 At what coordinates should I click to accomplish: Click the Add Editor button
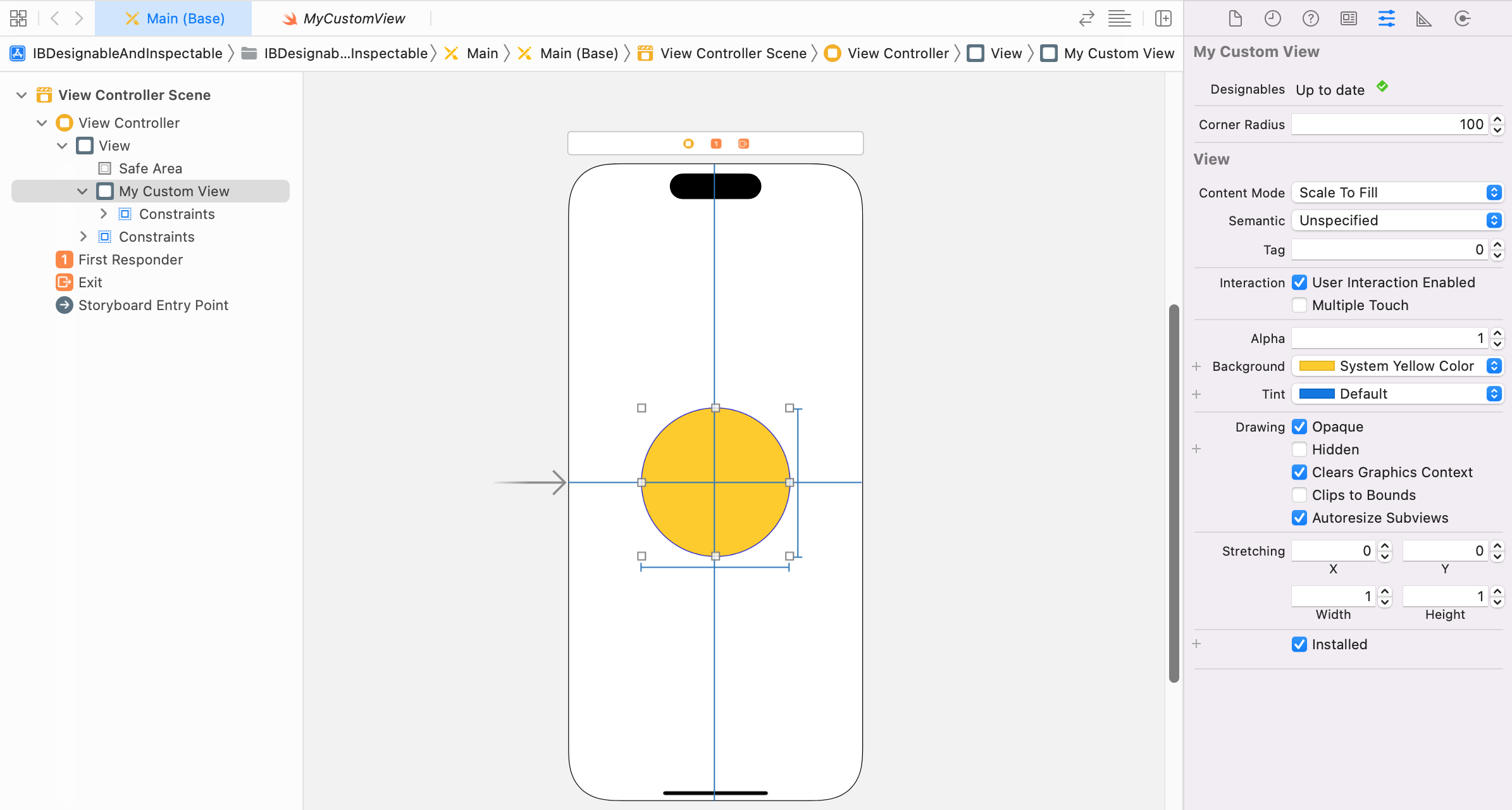pos(1163,18)
